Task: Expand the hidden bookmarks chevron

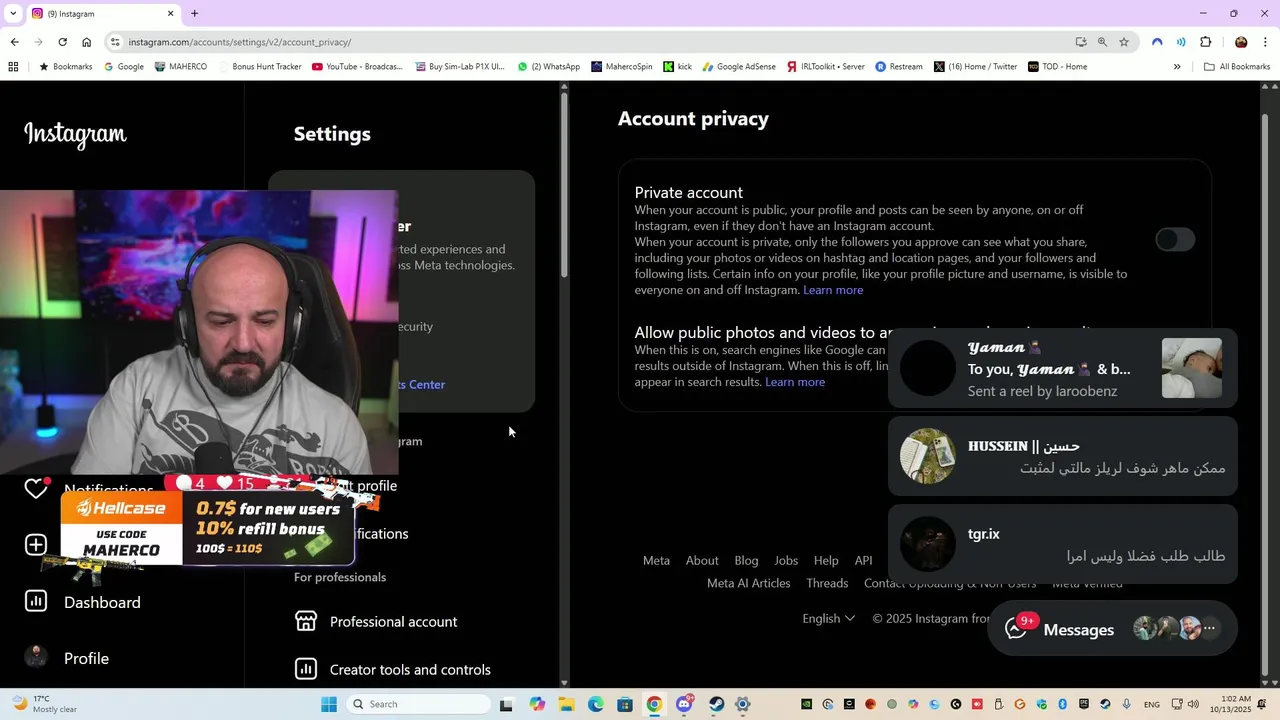Action: (1177, 67)
